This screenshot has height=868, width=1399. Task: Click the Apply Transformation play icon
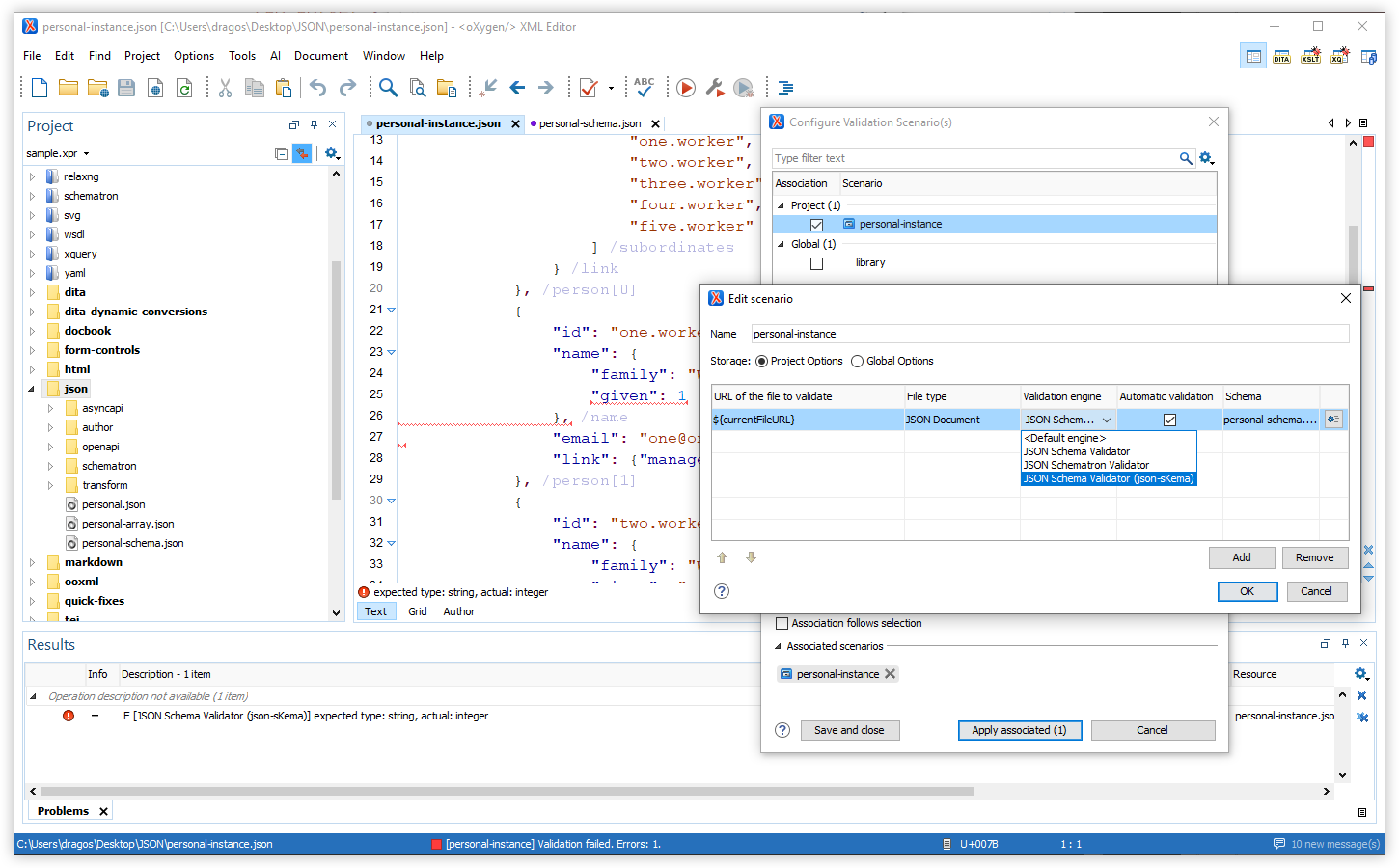(686, 88)
